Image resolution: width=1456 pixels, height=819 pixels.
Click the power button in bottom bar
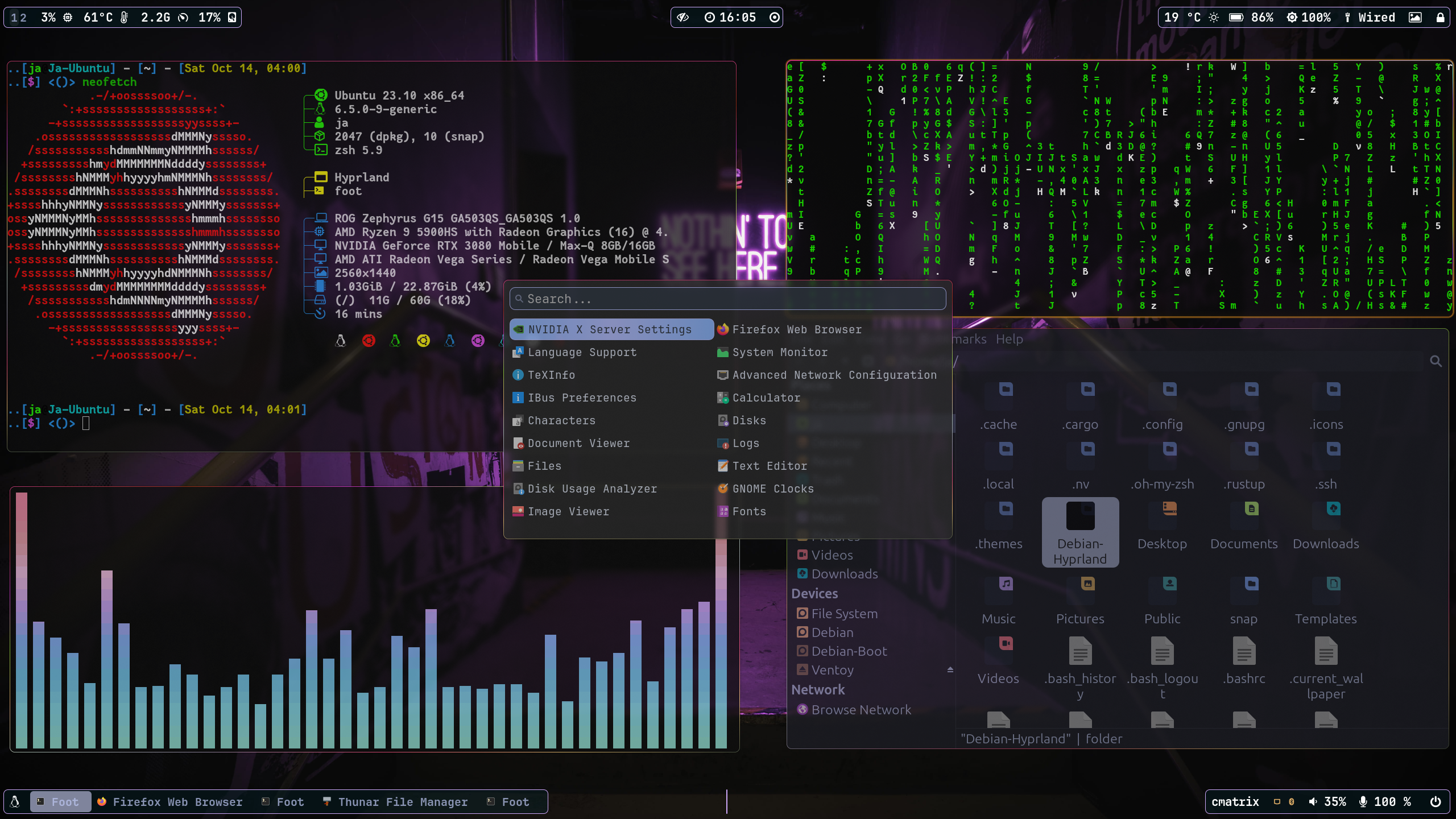click(1436, 801)
